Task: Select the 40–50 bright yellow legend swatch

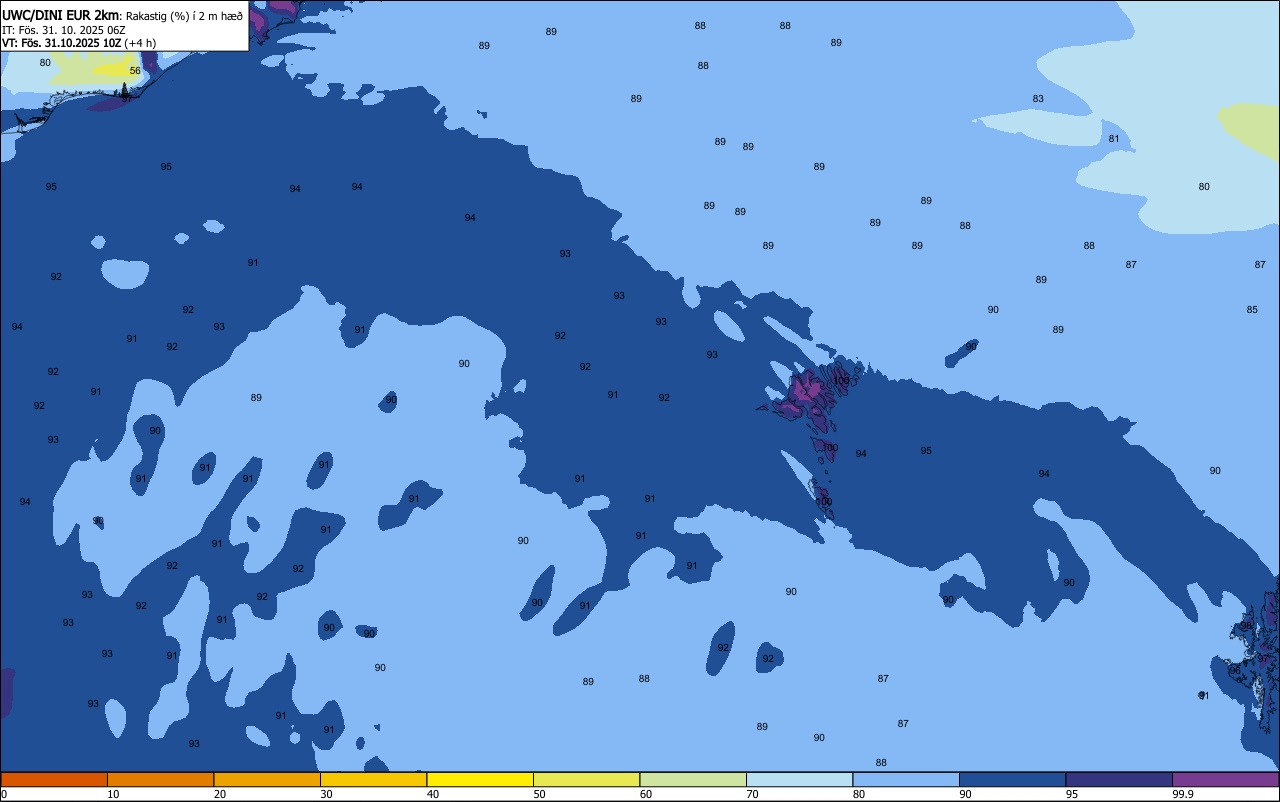Action: click(480, 779)
